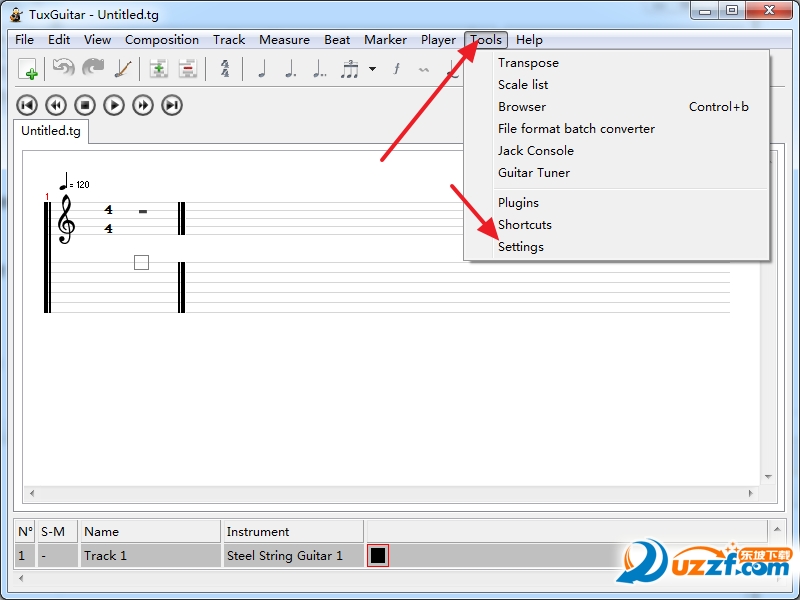
Task: Choose Scale list from Tools menu
Action: click(616, 85)
